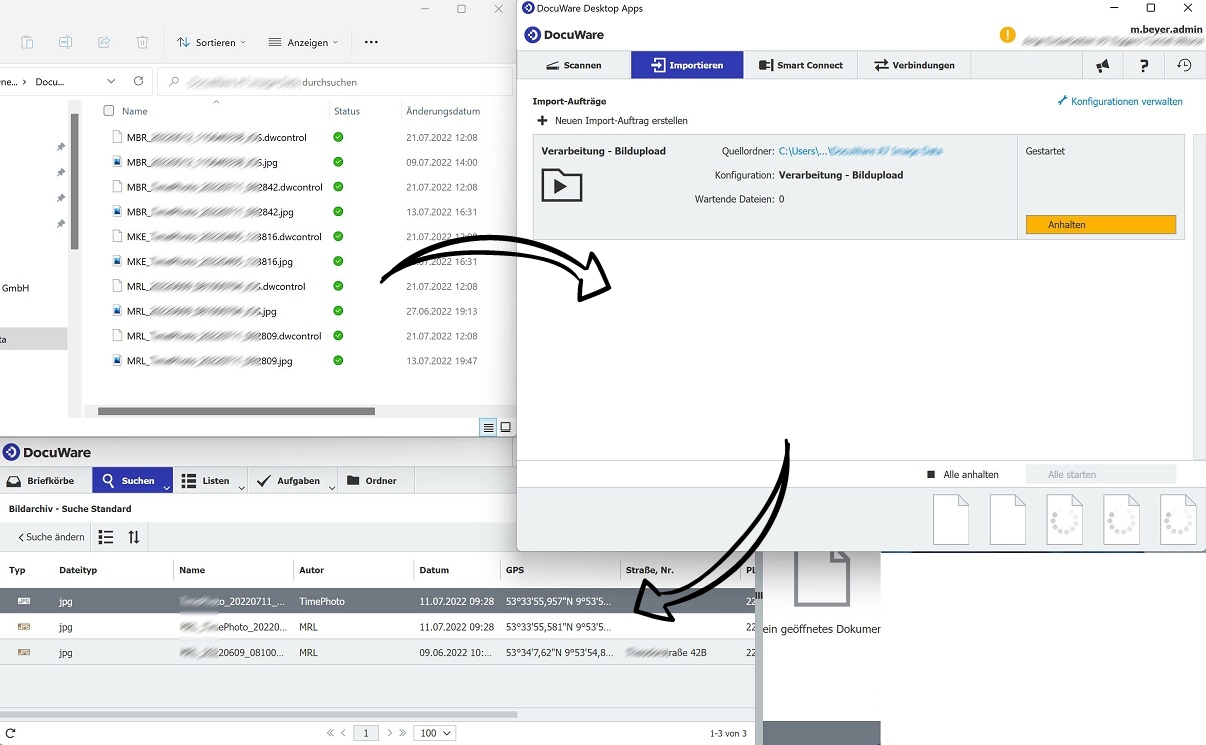This screenshot has width=1206, height=745.
Task: Click the Explorer horizontal scrollbar
Action: click(236, 411)
